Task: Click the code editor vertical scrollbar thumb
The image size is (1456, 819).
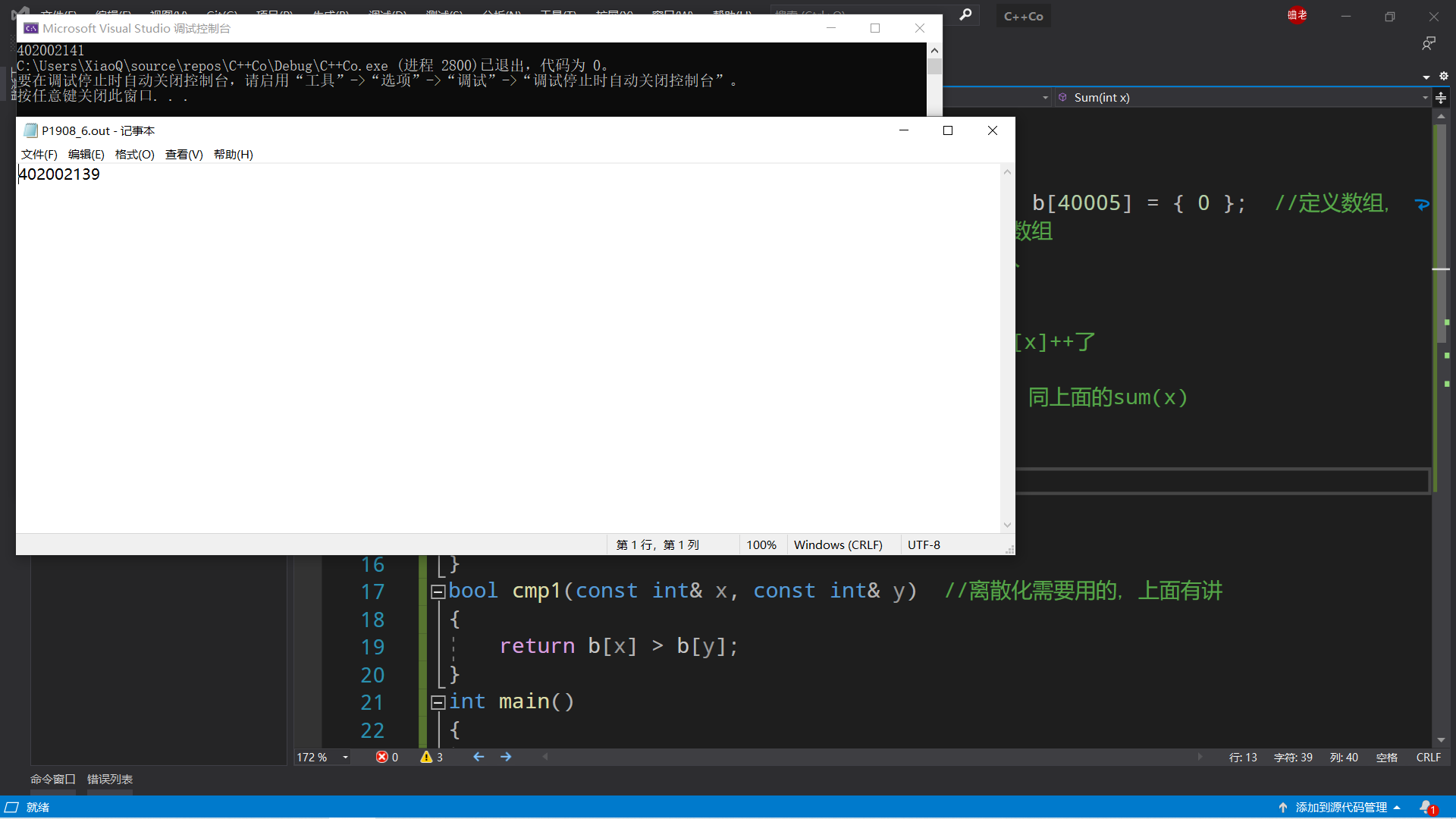Action: 1442,235
